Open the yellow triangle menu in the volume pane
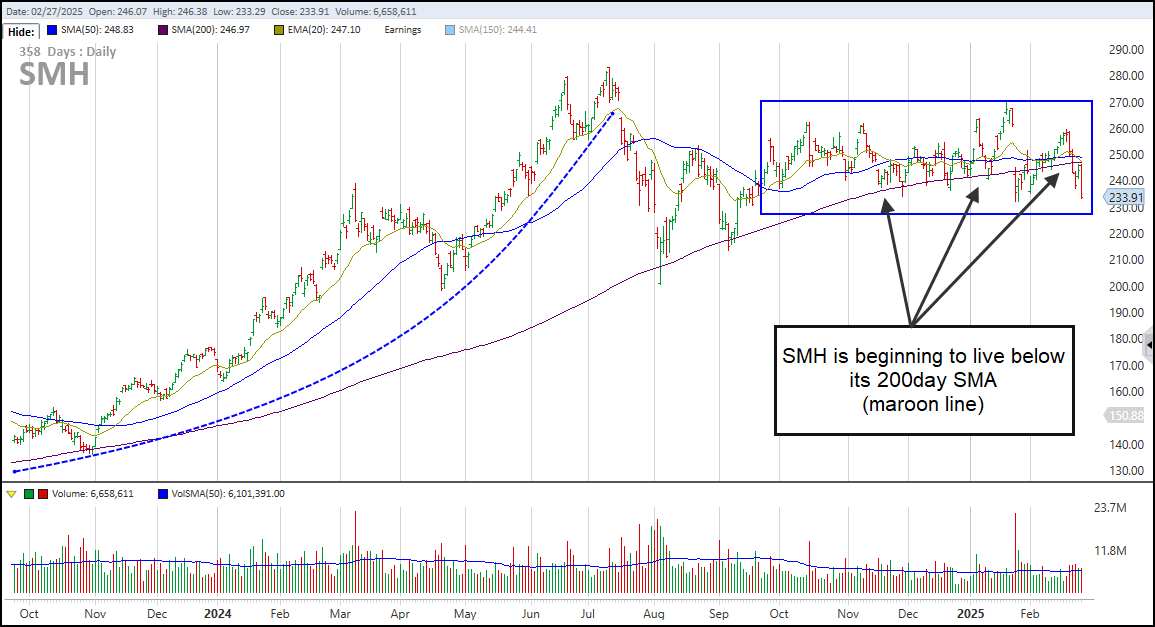The image size is (1155, 627). click(11, 494)
